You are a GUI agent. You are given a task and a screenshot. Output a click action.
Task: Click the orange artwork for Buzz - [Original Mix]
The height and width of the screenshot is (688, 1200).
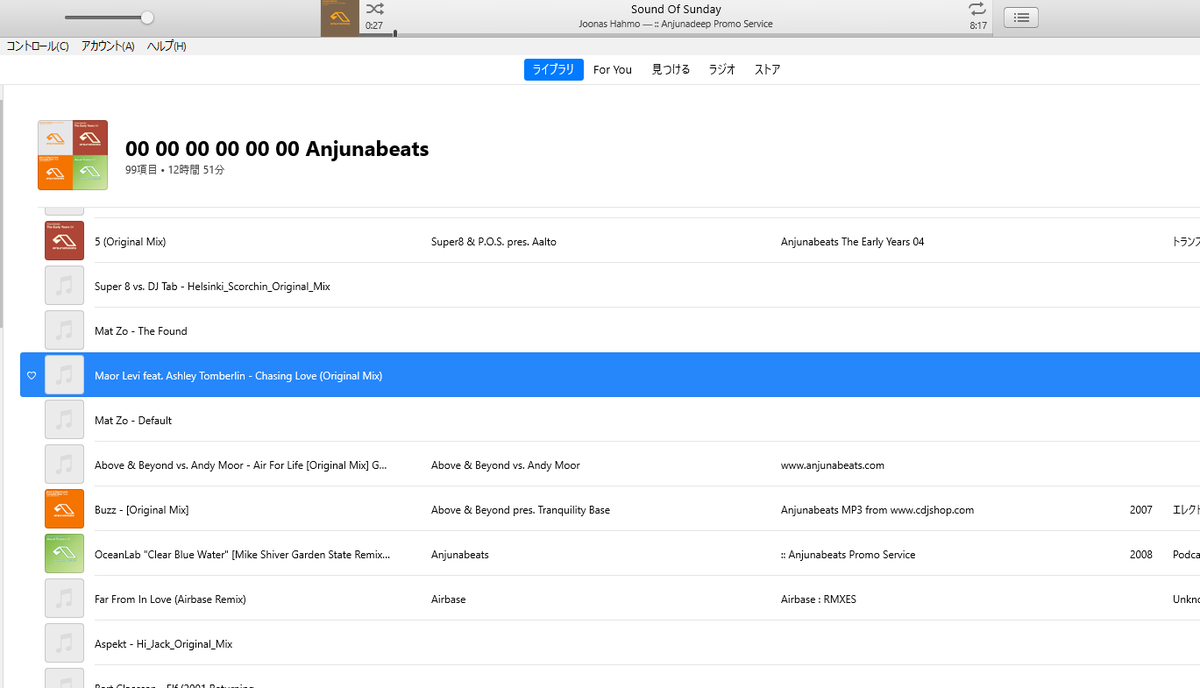[64, 509]
